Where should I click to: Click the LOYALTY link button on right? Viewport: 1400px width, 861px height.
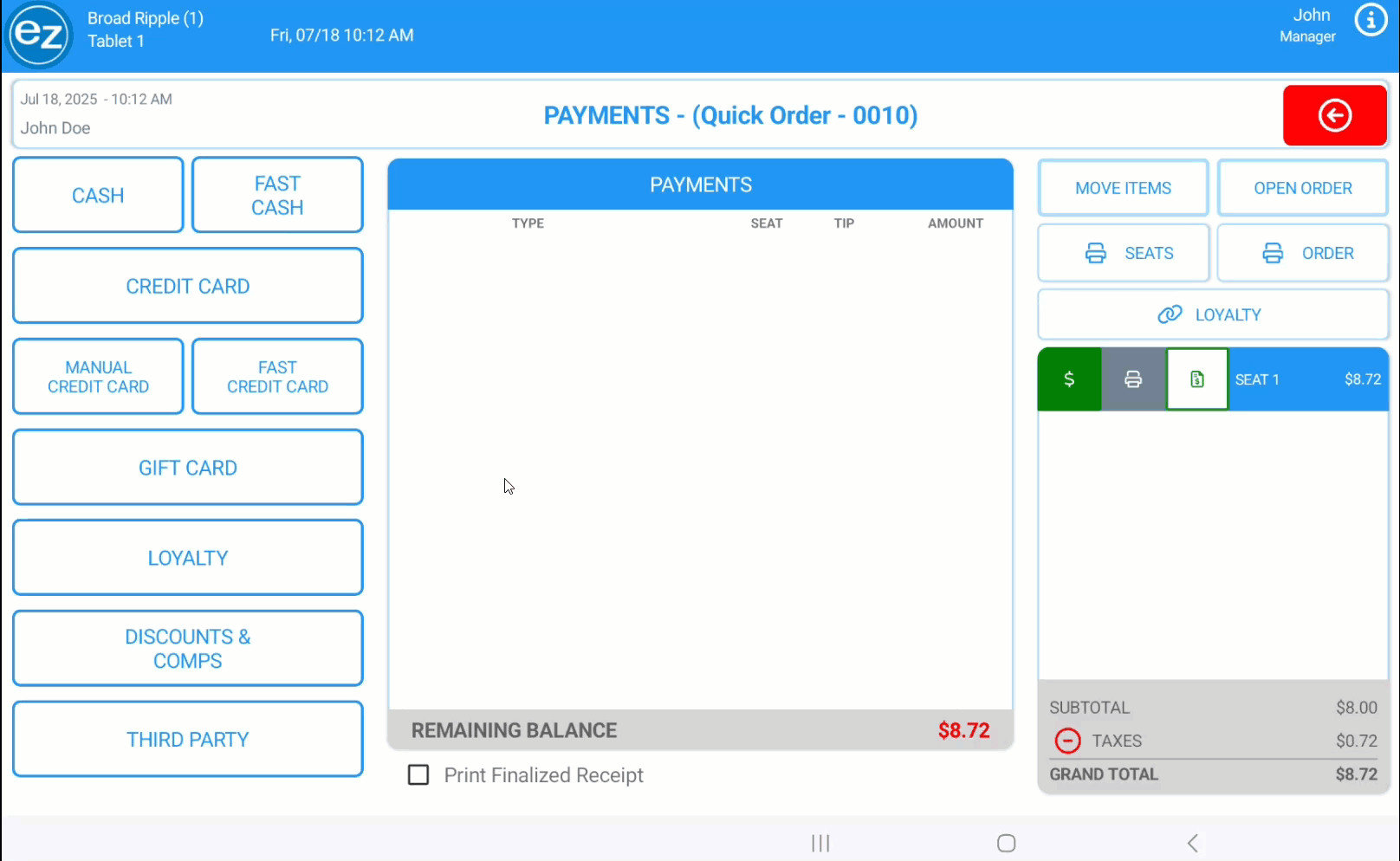point(1213,314)
